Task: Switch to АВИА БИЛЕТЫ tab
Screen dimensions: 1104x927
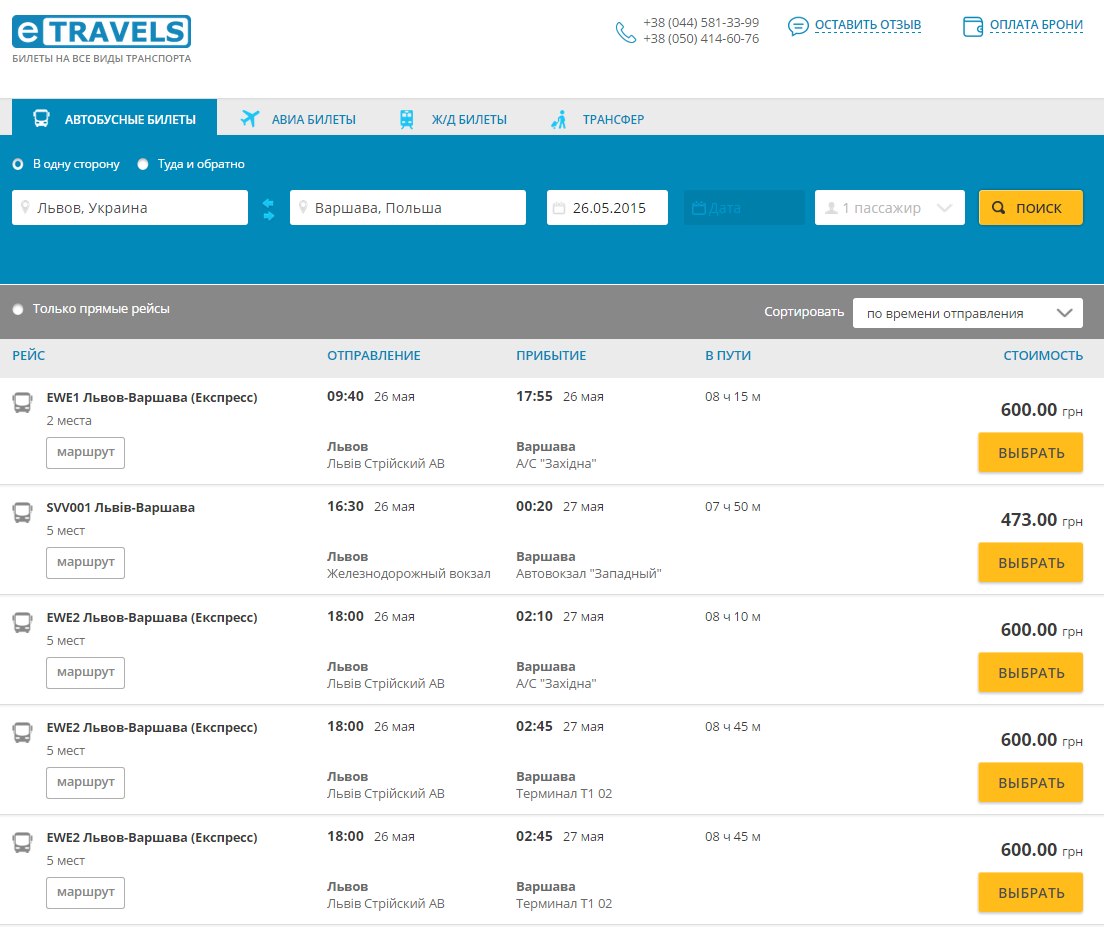Action: [299, 120]
